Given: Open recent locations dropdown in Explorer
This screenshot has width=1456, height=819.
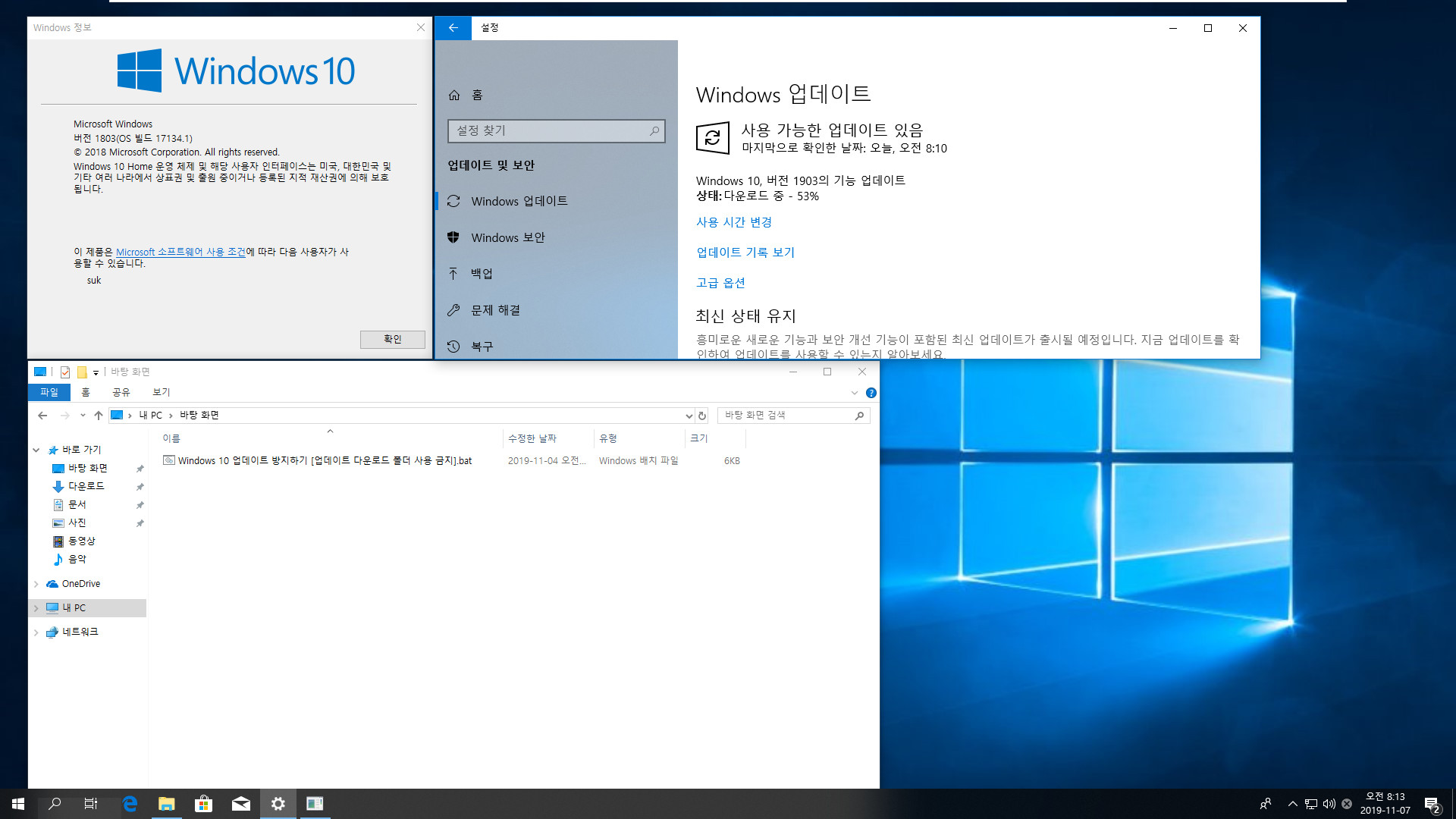Looking at the screenshot, I should pos(83,416).
